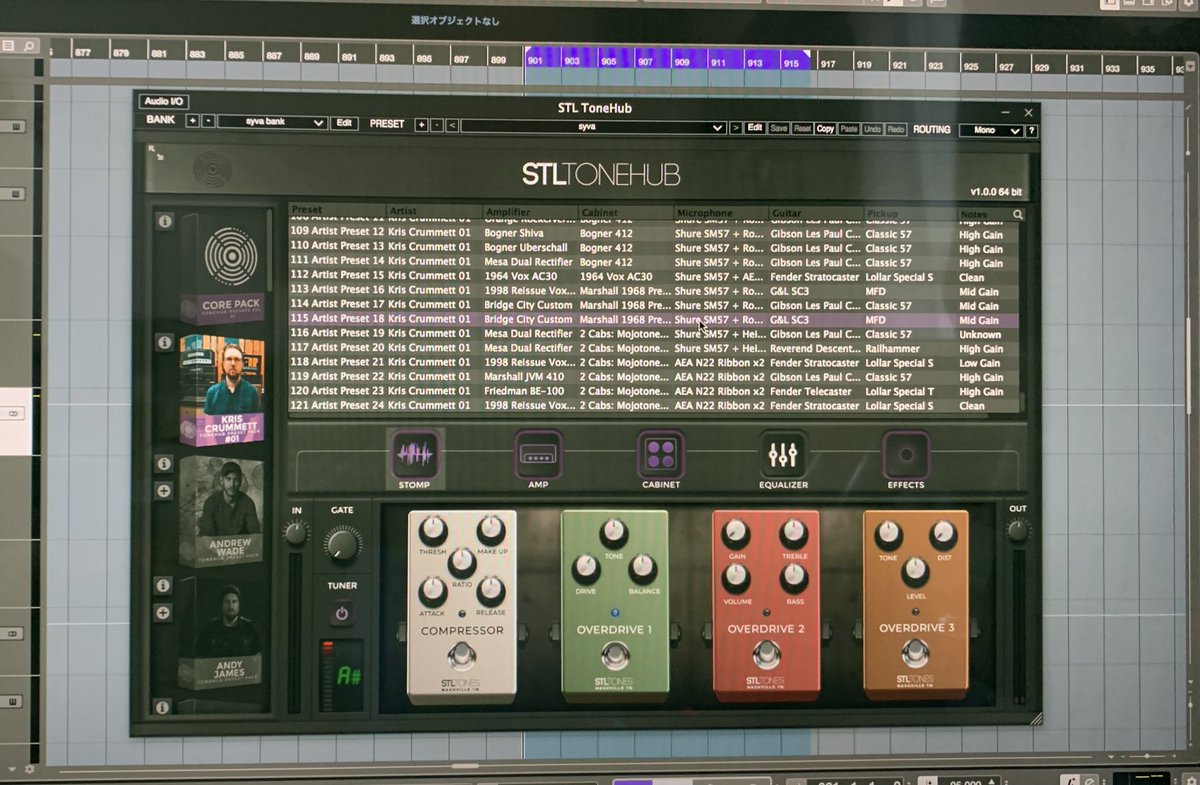
Task: Go to previous preset with left arrow
Action: point(453,126)
